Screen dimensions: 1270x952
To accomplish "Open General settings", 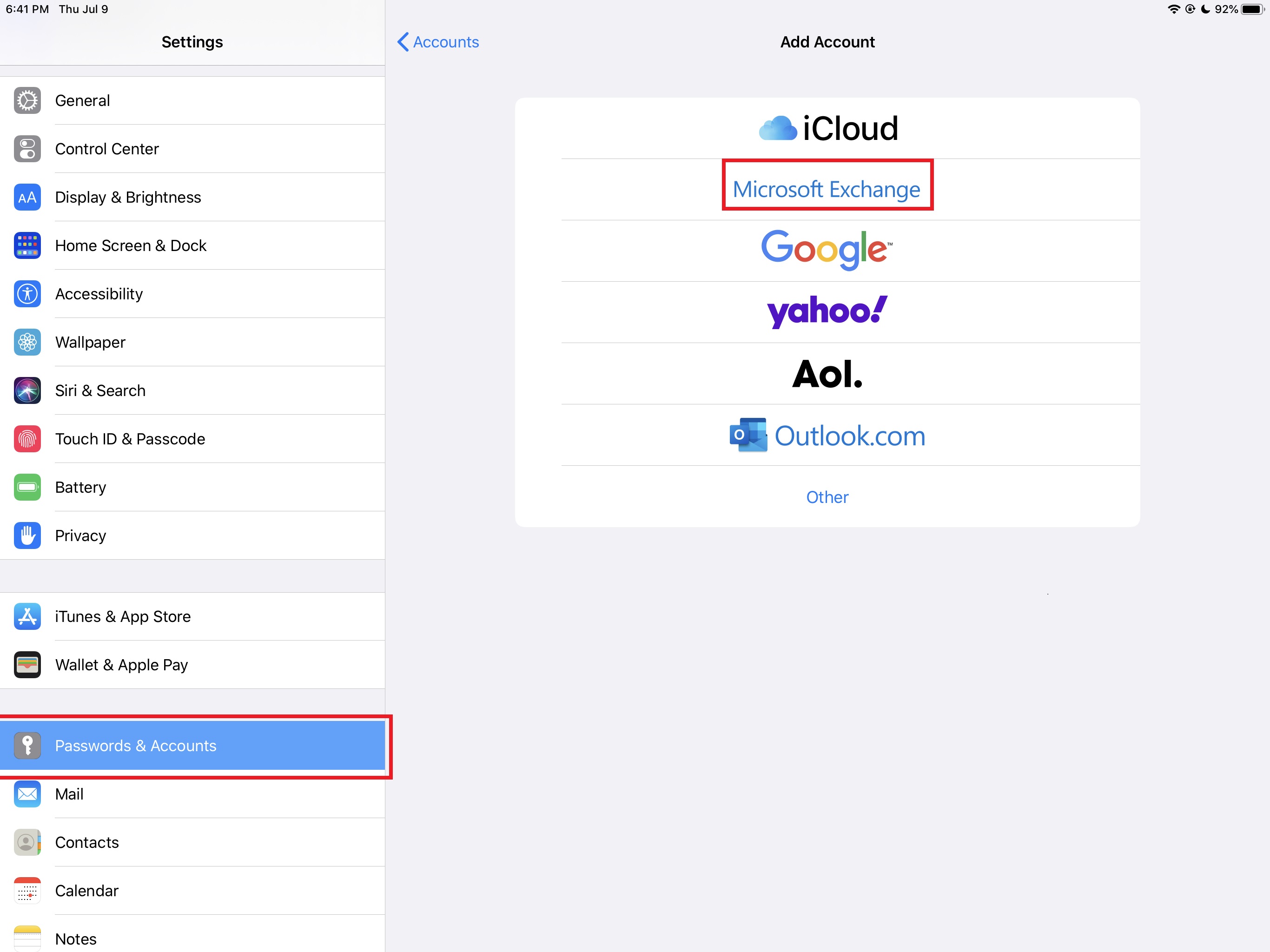I will pos(192,100).
